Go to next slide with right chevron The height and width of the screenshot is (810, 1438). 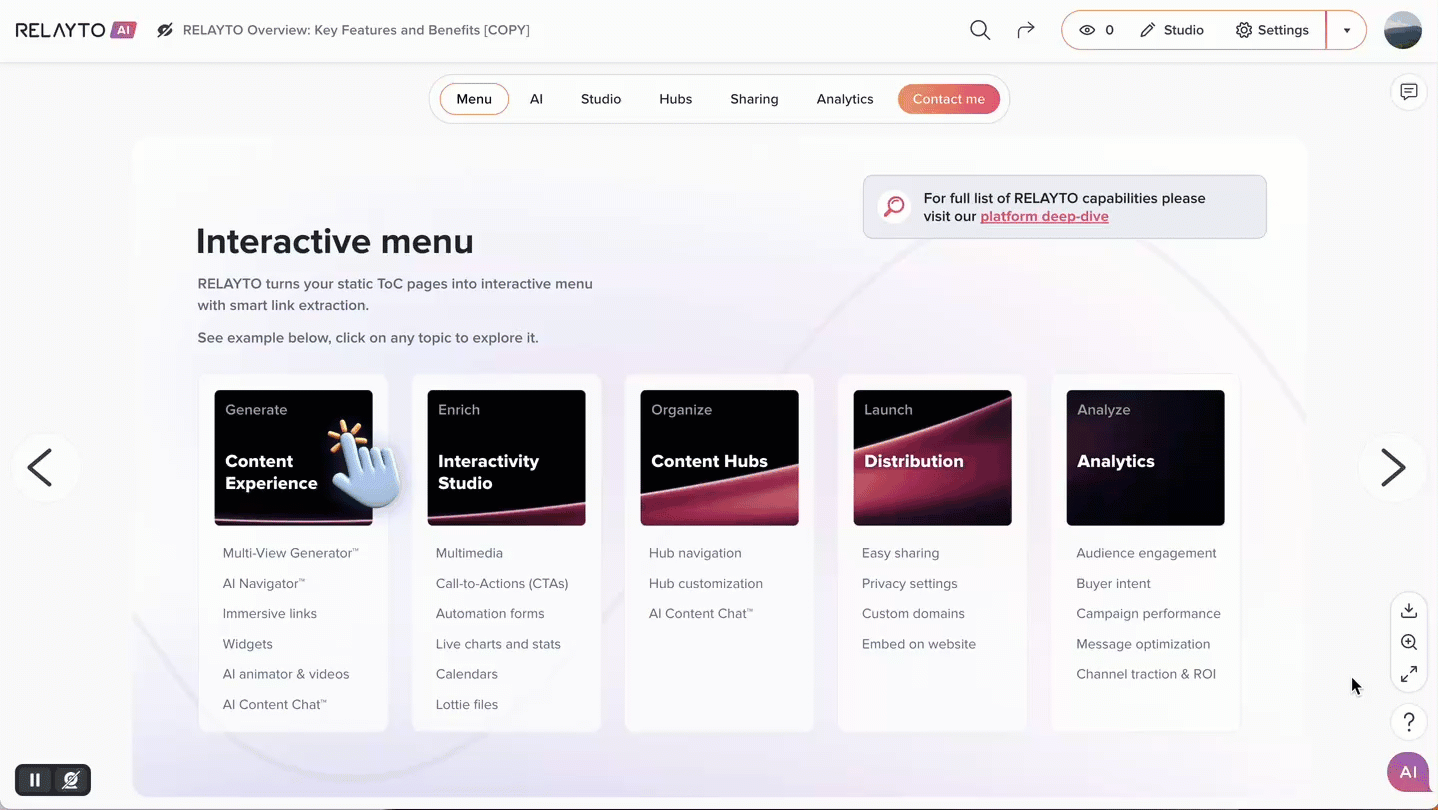point(1392,467)
